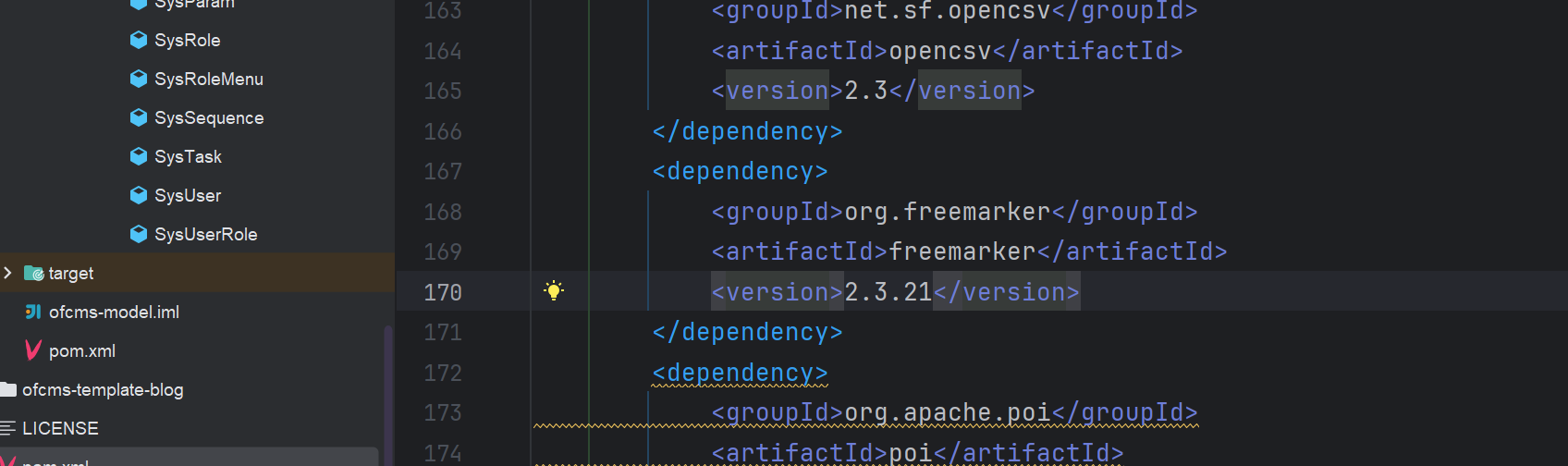Viewport: 1568px width, 466px height.
Task: Click the Maven icon beside pom.xml
Action: point(33,350)
